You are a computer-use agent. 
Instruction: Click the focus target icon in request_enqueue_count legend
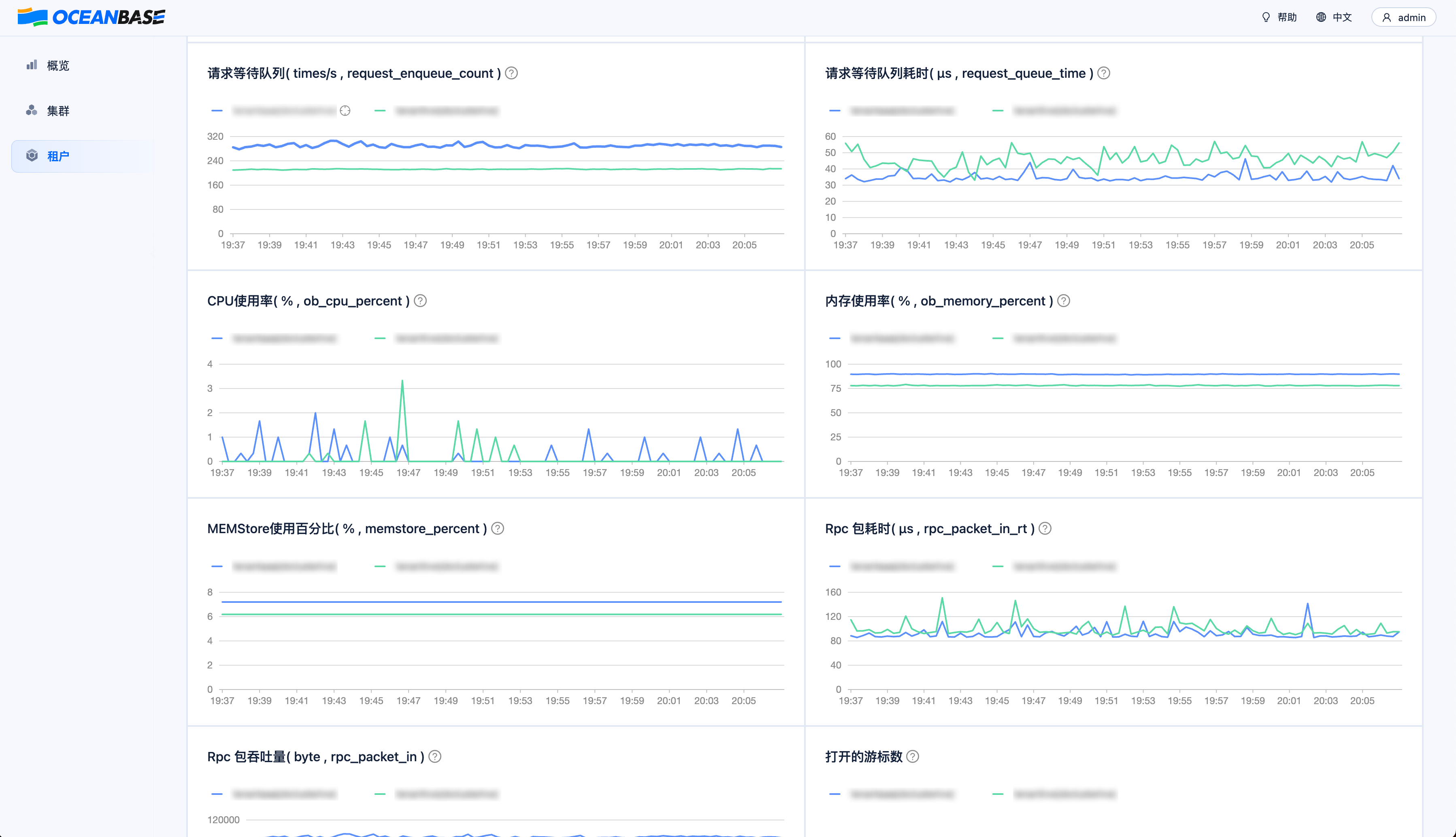point(345,111)
